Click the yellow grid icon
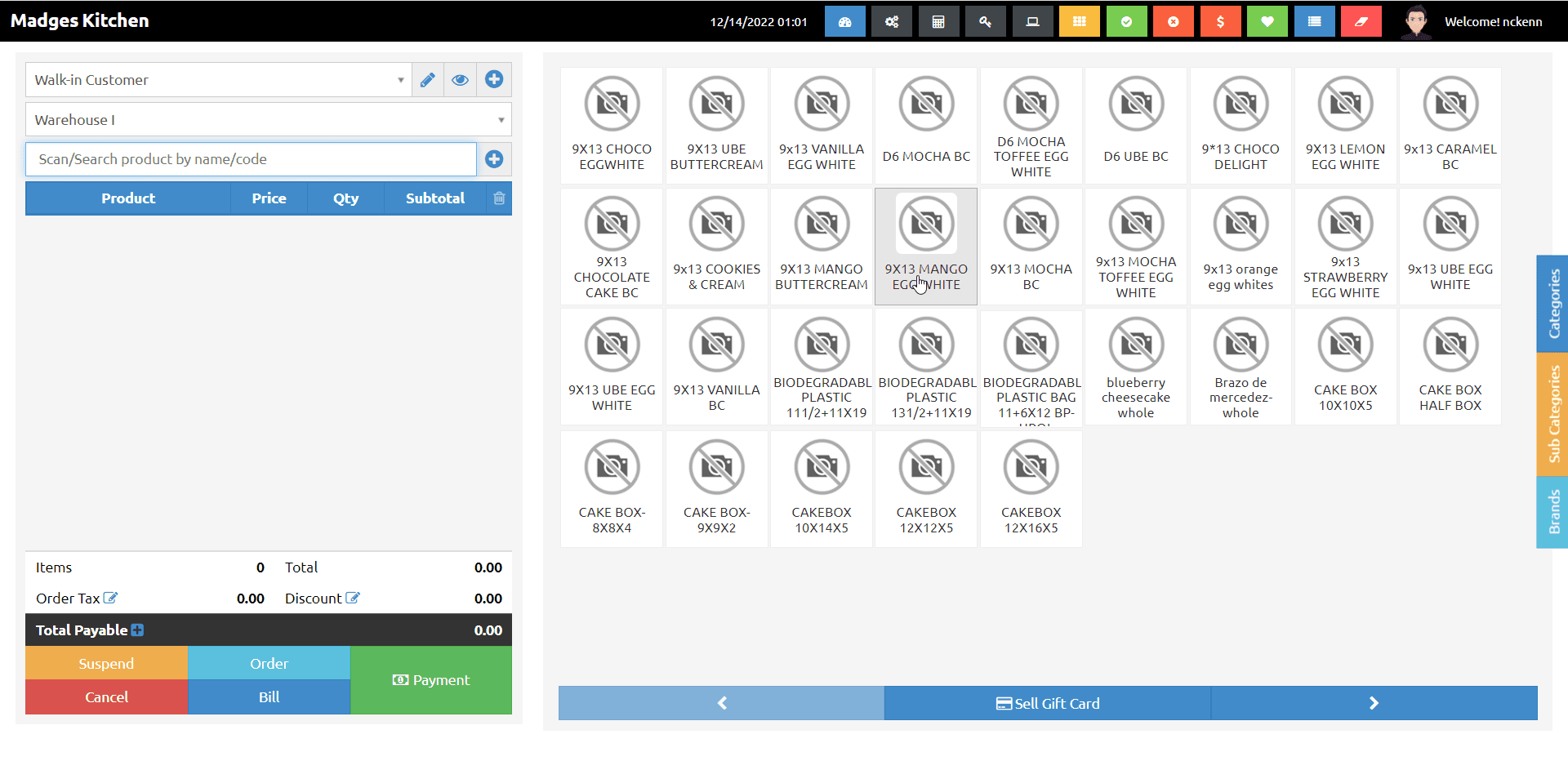The width and height of the screenshot is (1568, 761). 1080,21
